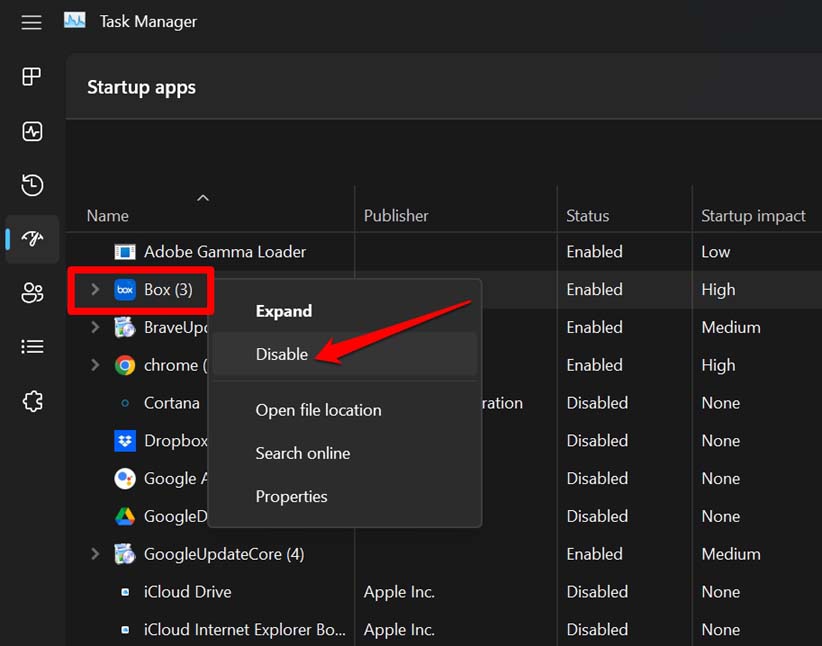The image size is (822, 646).
Task: Switch to the Performance view
Action: 31,131
